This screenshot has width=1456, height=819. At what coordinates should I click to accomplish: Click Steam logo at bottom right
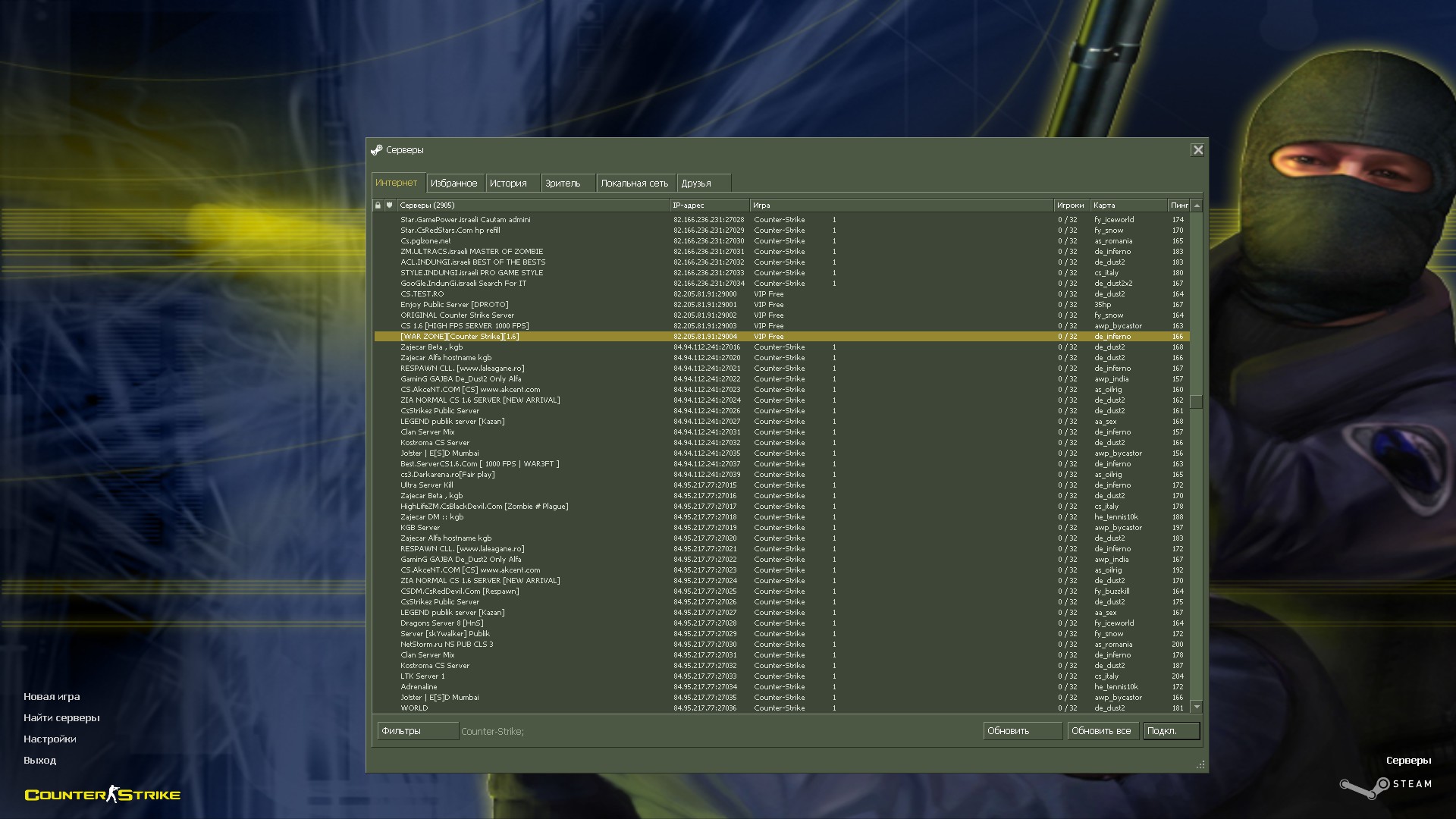(1385, 786)
